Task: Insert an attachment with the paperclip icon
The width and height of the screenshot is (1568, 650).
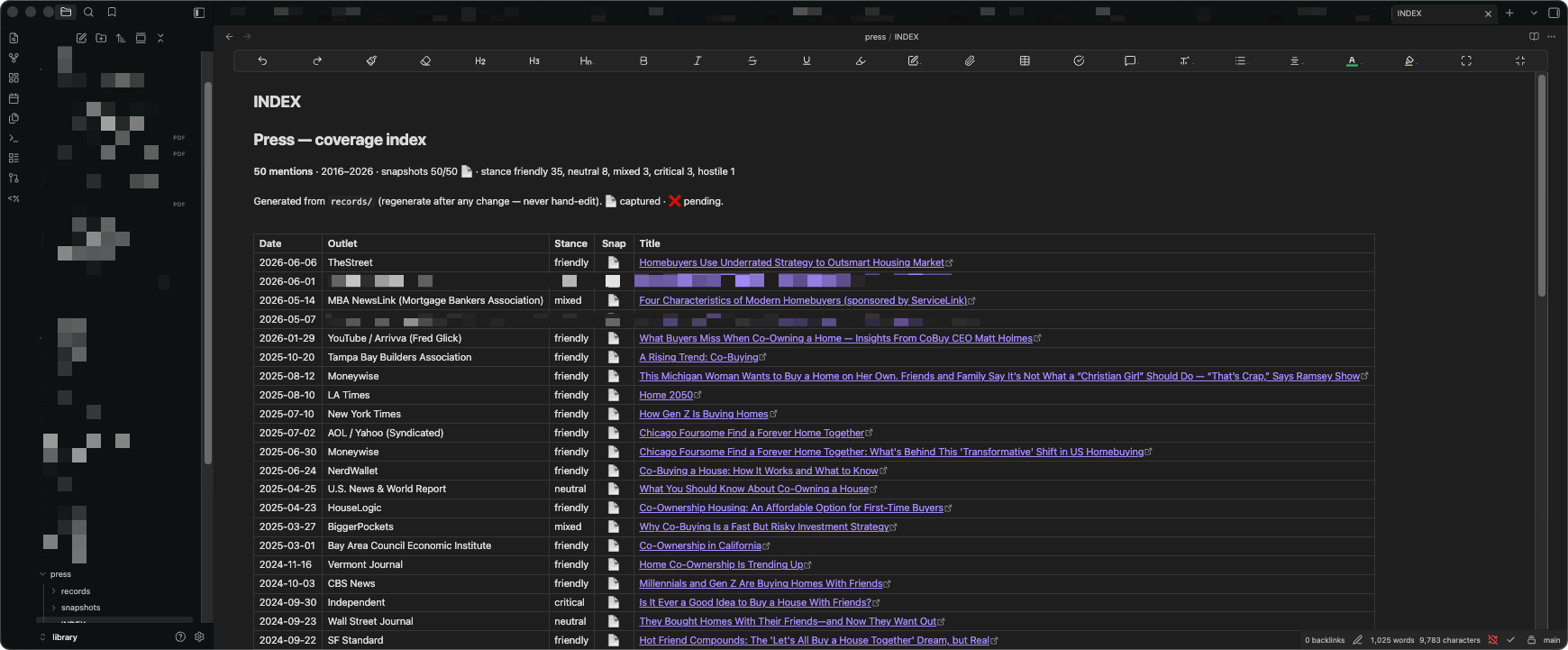Action: 970,60
